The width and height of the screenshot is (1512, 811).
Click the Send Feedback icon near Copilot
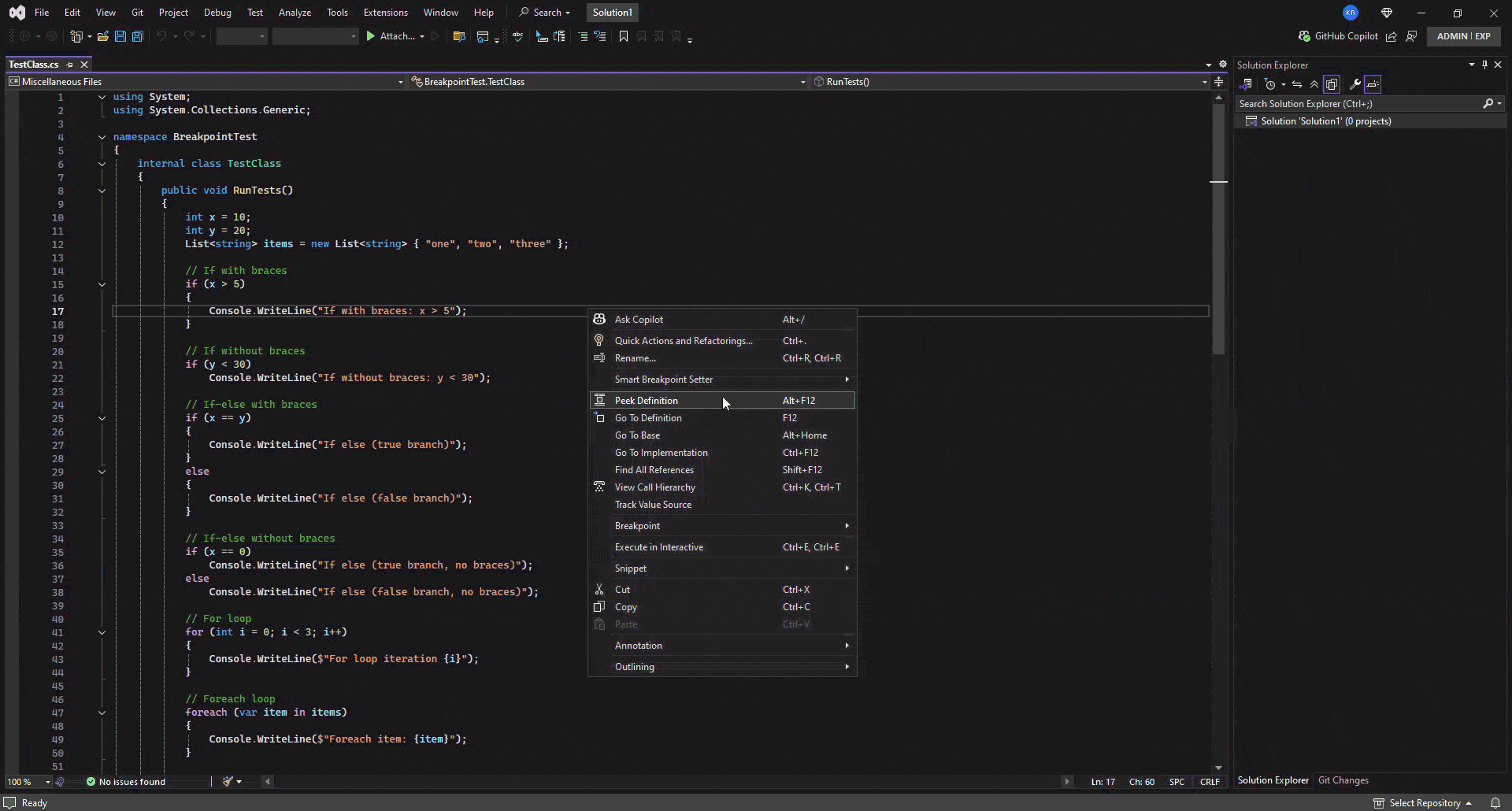click(1411, 36)
